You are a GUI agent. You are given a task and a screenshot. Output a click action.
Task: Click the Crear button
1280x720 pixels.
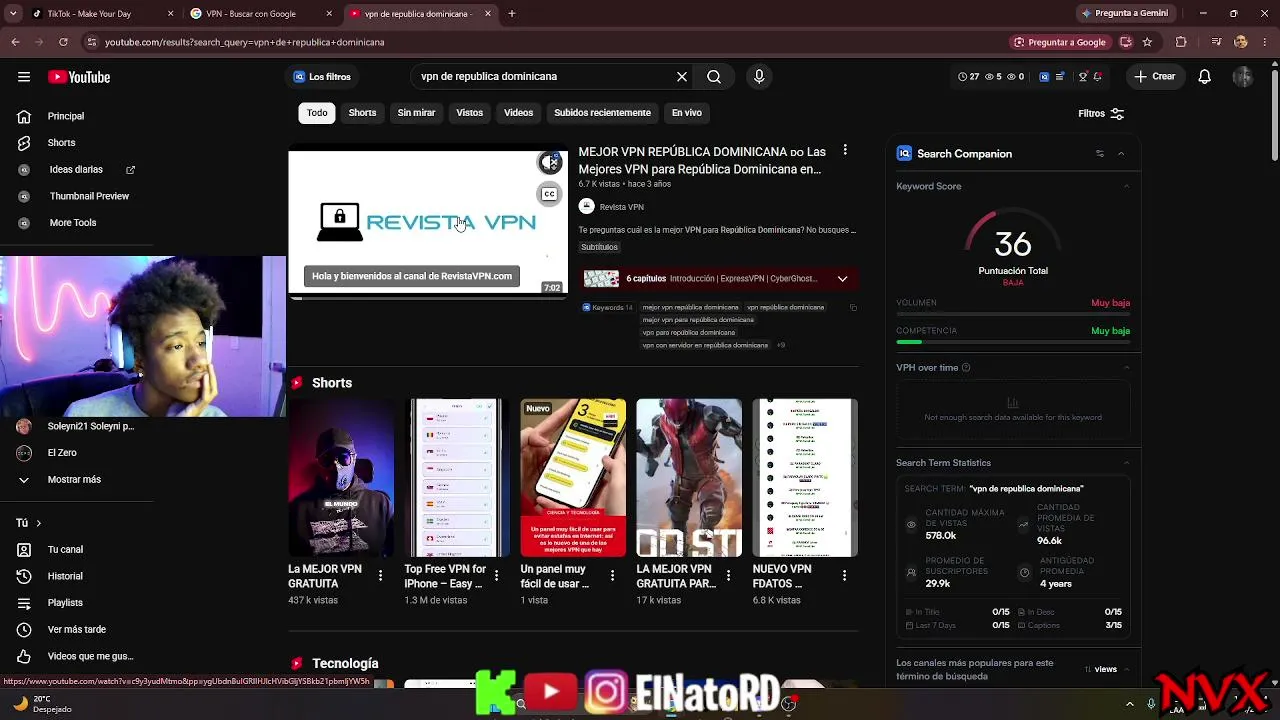1155,77
